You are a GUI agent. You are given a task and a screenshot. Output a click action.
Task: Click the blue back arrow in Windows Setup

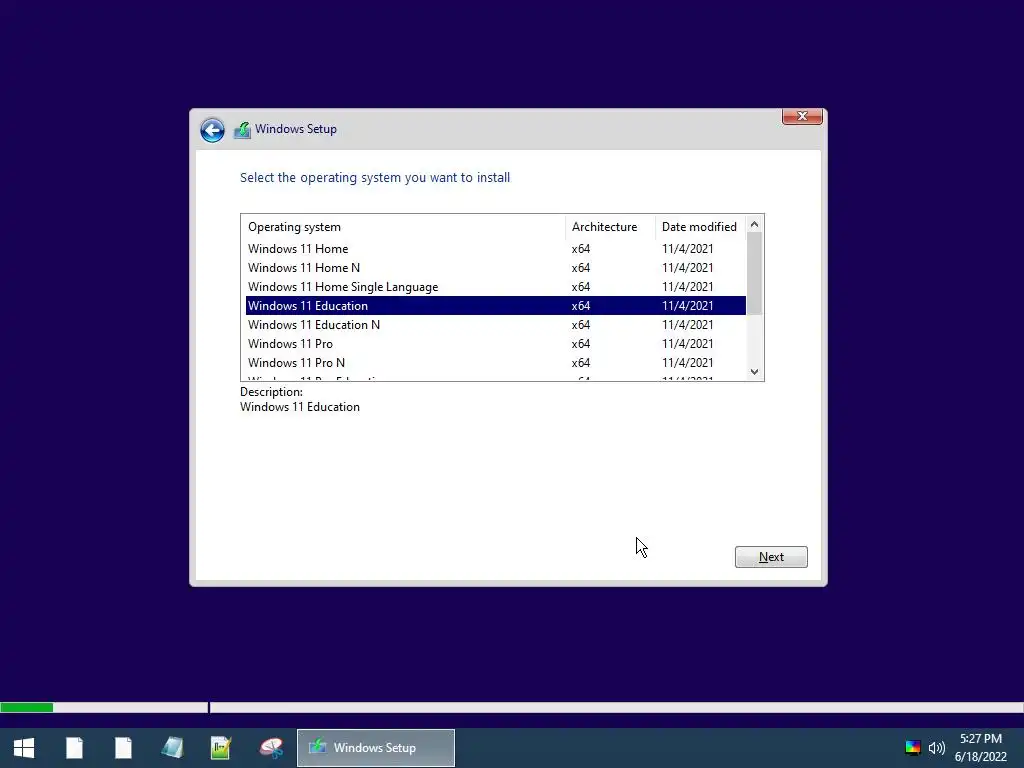[212, 130]
